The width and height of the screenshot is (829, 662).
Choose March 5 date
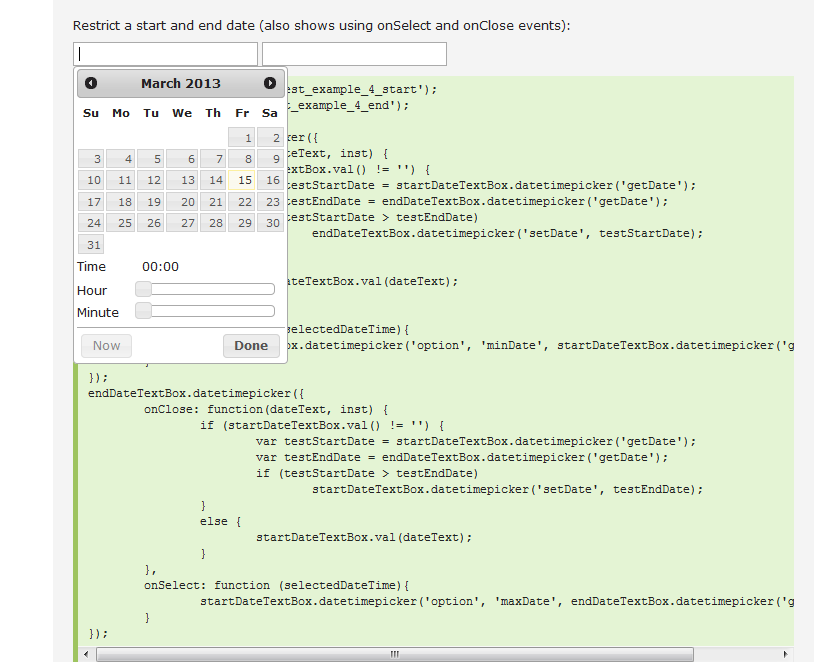pos(150,159)
